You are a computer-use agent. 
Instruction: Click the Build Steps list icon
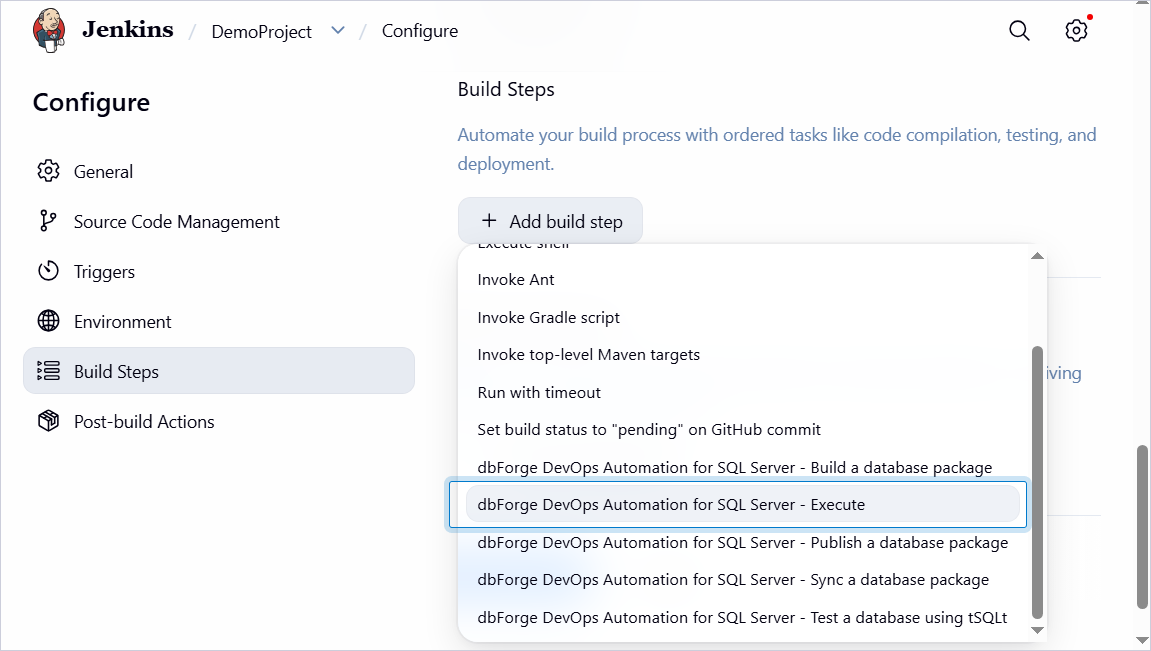[x=48, y=371]
